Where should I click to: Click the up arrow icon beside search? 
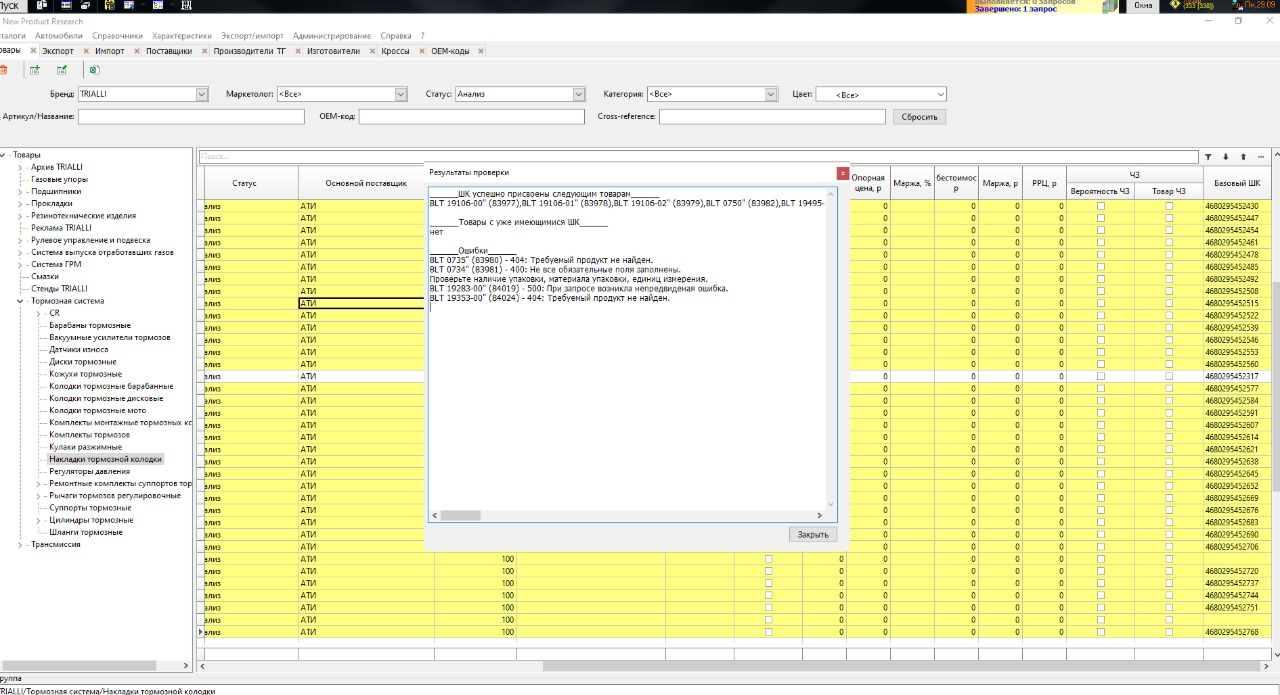[1243, 157]
